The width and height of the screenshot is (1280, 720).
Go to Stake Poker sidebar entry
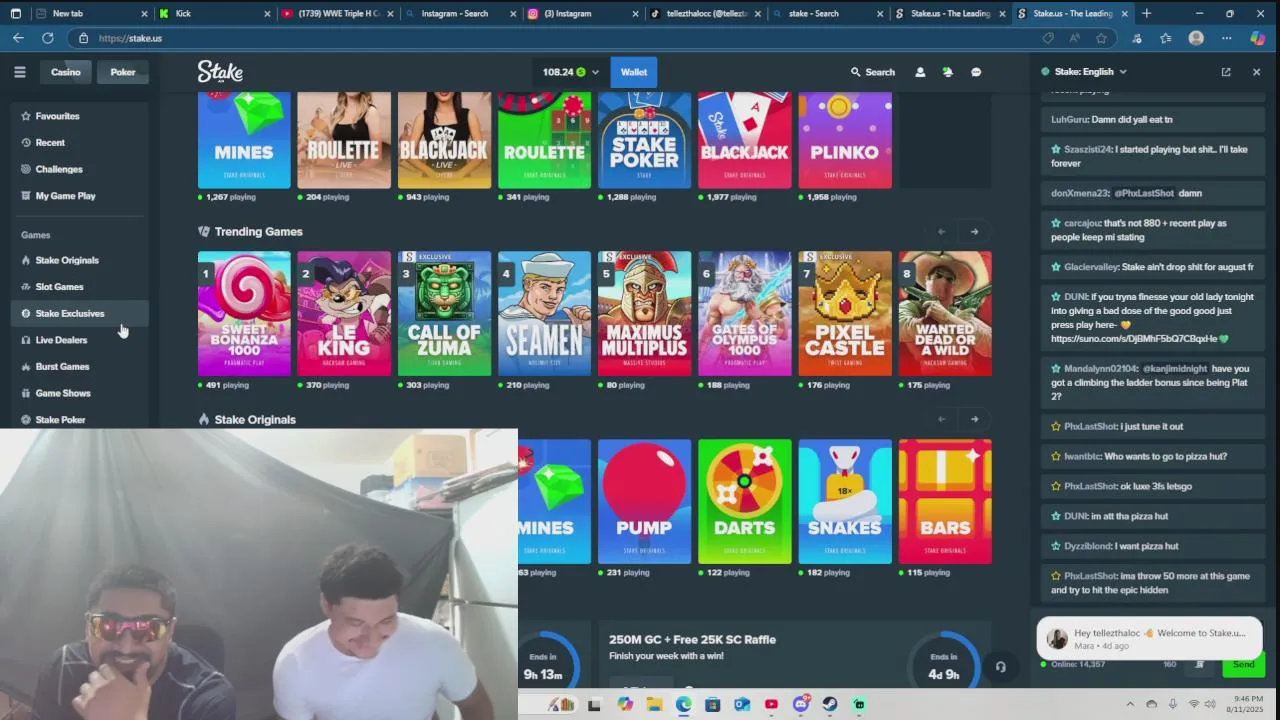[80, 420]
